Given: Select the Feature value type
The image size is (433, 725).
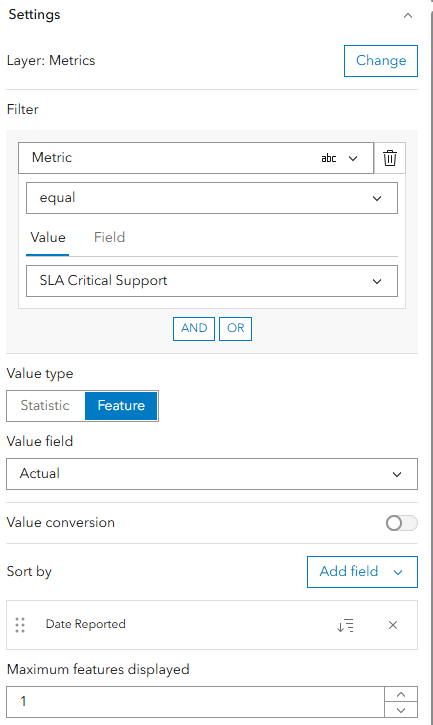Looking at the screenshot, I should [x=121, y=406].
